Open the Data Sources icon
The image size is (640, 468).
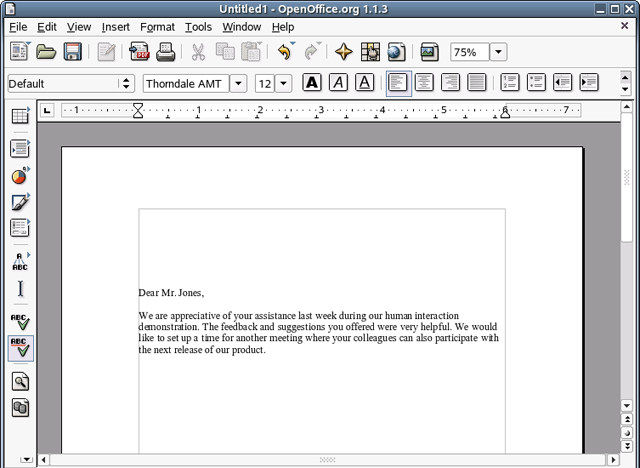click(x=20, y=408)
